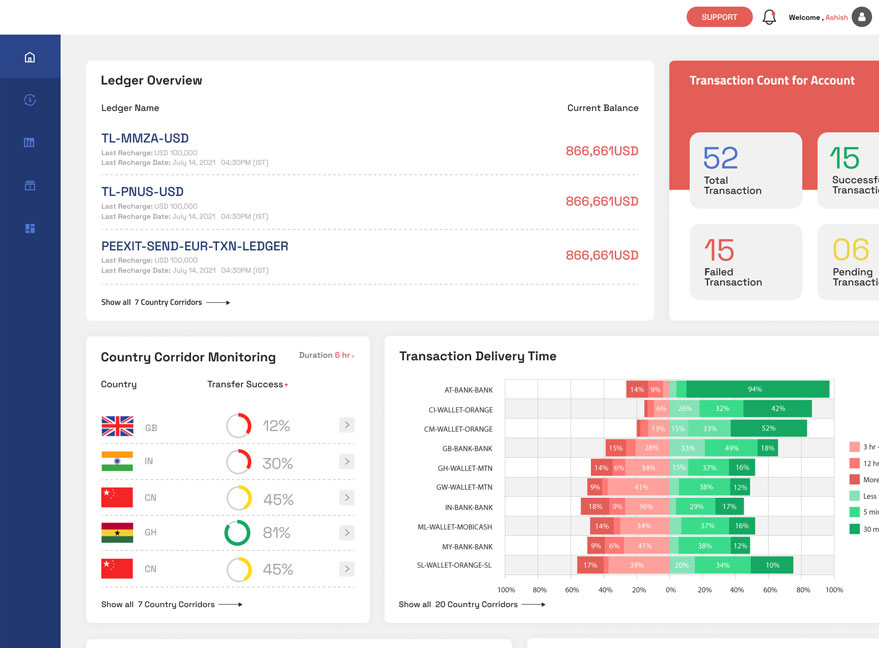Select the 5 min legend color swatch

click(x=854, y=512)
